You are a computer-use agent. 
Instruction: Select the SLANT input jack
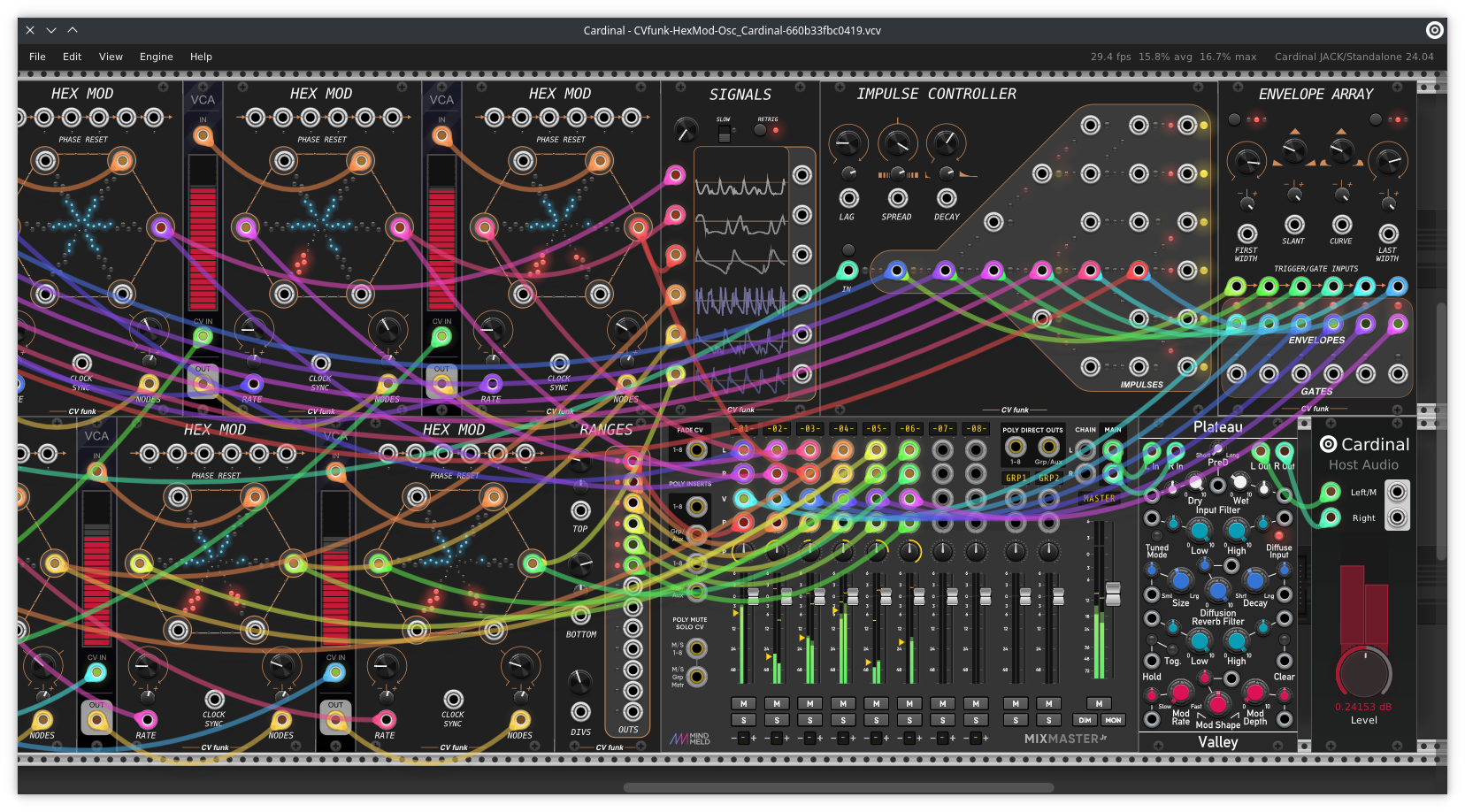point(1294,225)
